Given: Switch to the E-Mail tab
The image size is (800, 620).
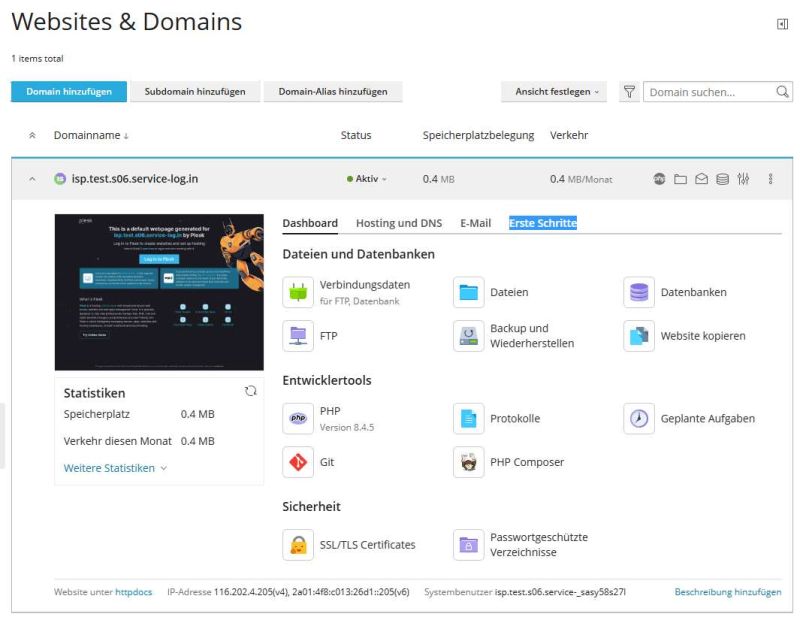Looking at the screenshot, I should click(476, 224).
